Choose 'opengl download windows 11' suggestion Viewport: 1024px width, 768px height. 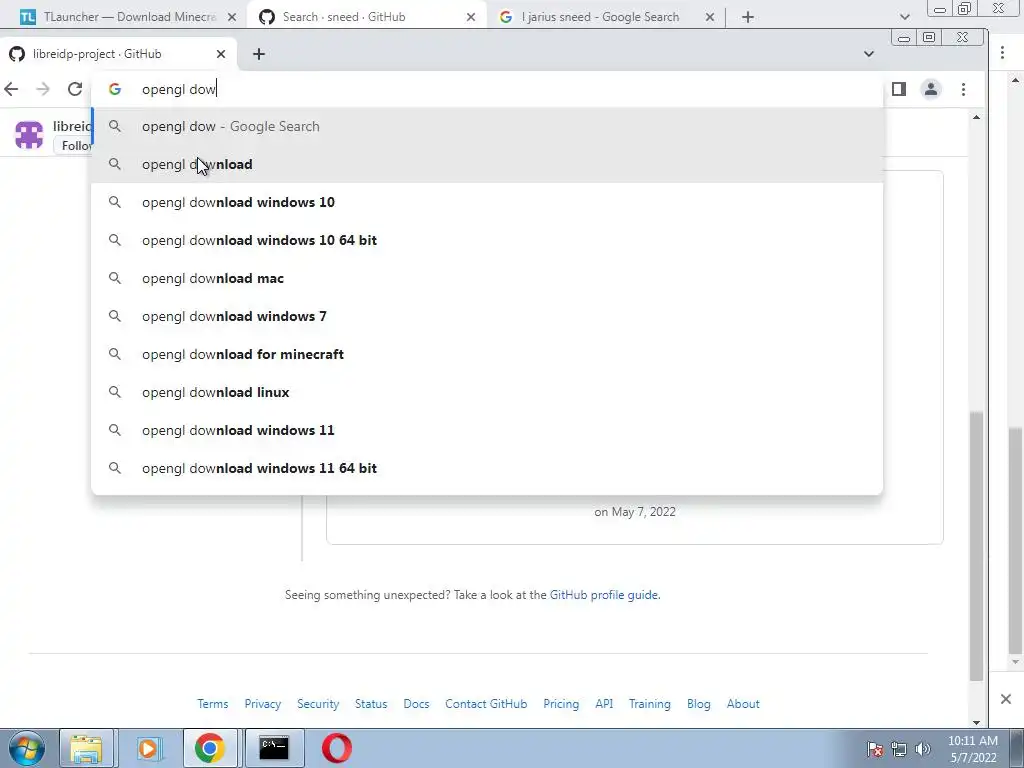(487, 430)
